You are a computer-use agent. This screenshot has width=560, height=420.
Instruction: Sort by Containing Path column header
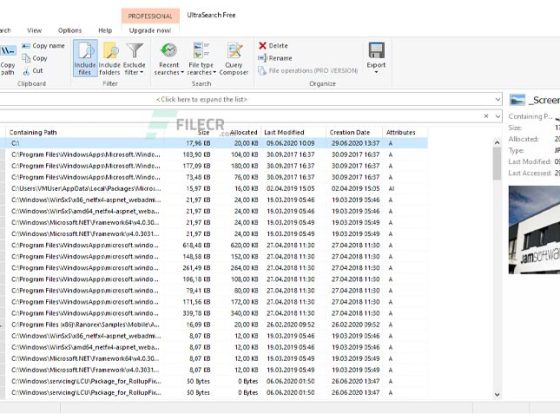click(84, 132)
